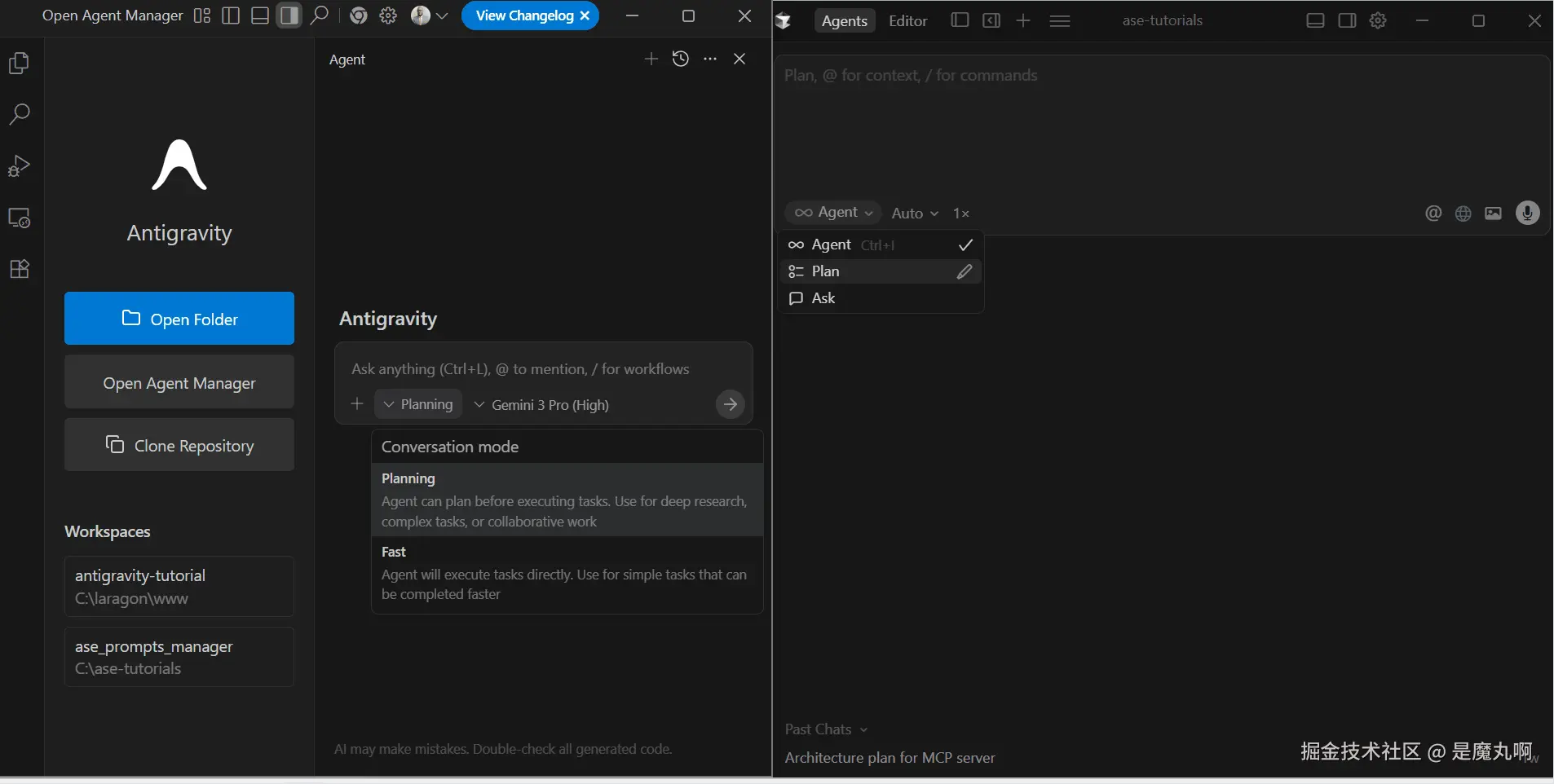Click the collapse-panel arrow icon next to the Editor tab
Viewport: 1554px width, 784px height.
991,20
